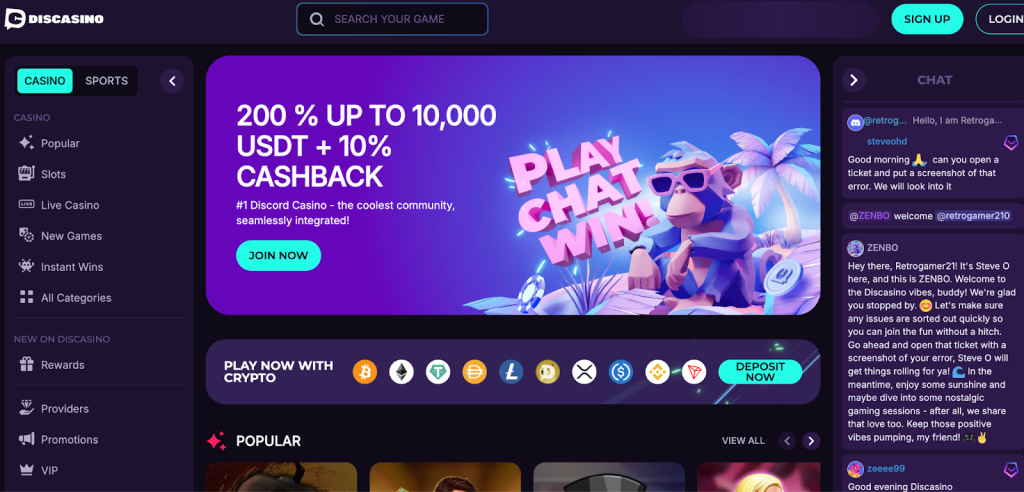1024x492 pixels.
Task: Select the Dogecoin icon
Action: 548,372
